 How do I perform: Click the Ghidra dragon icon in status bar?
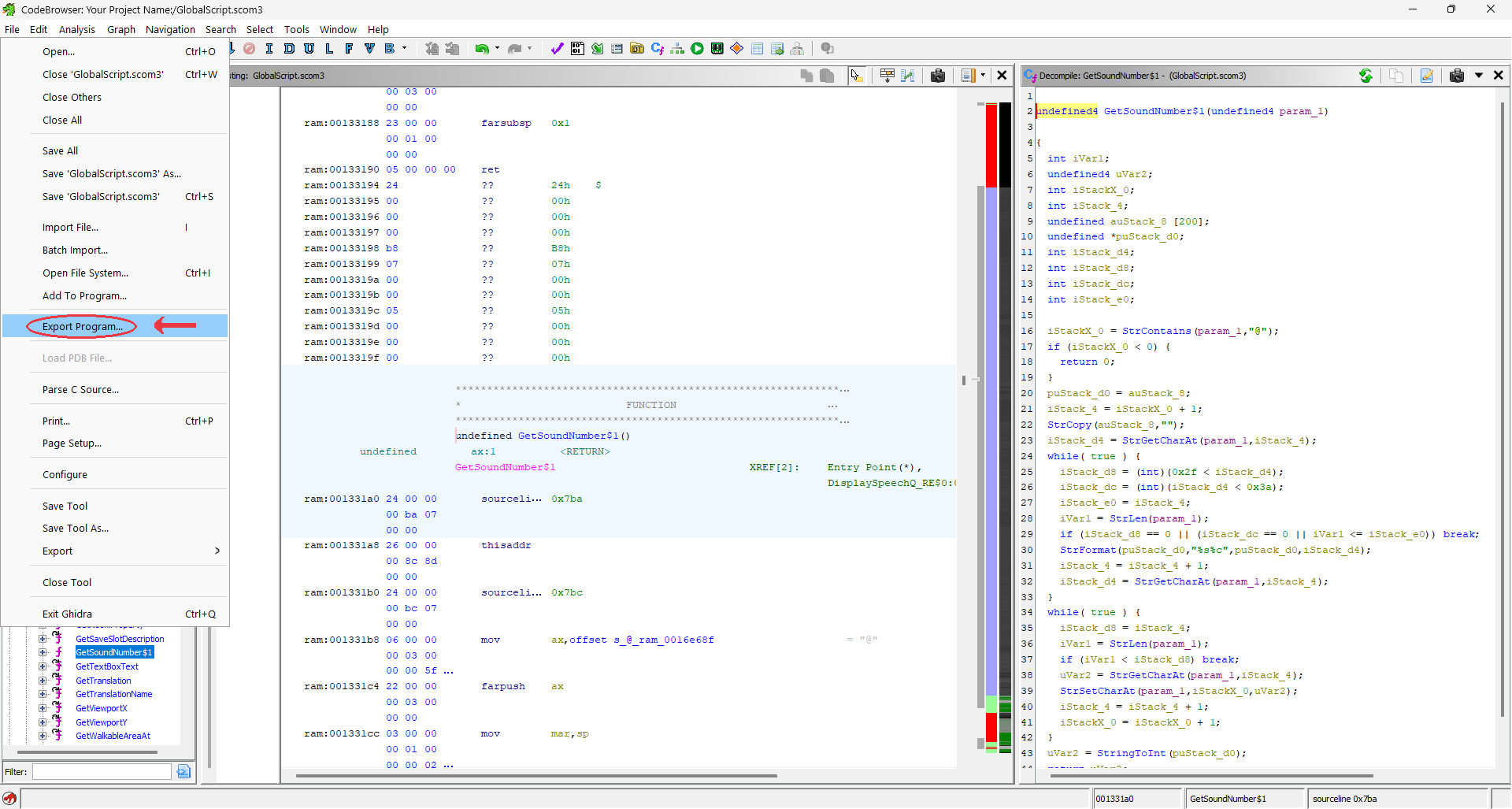[9, 799]
